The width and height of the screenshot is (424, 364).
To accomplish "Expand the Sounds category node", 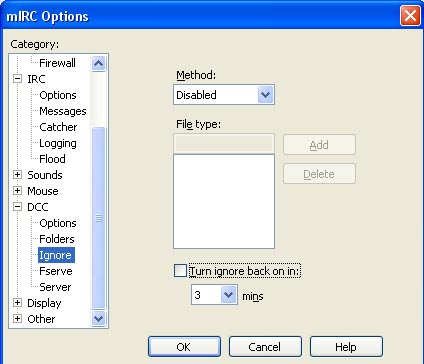I will click(17, 175).
